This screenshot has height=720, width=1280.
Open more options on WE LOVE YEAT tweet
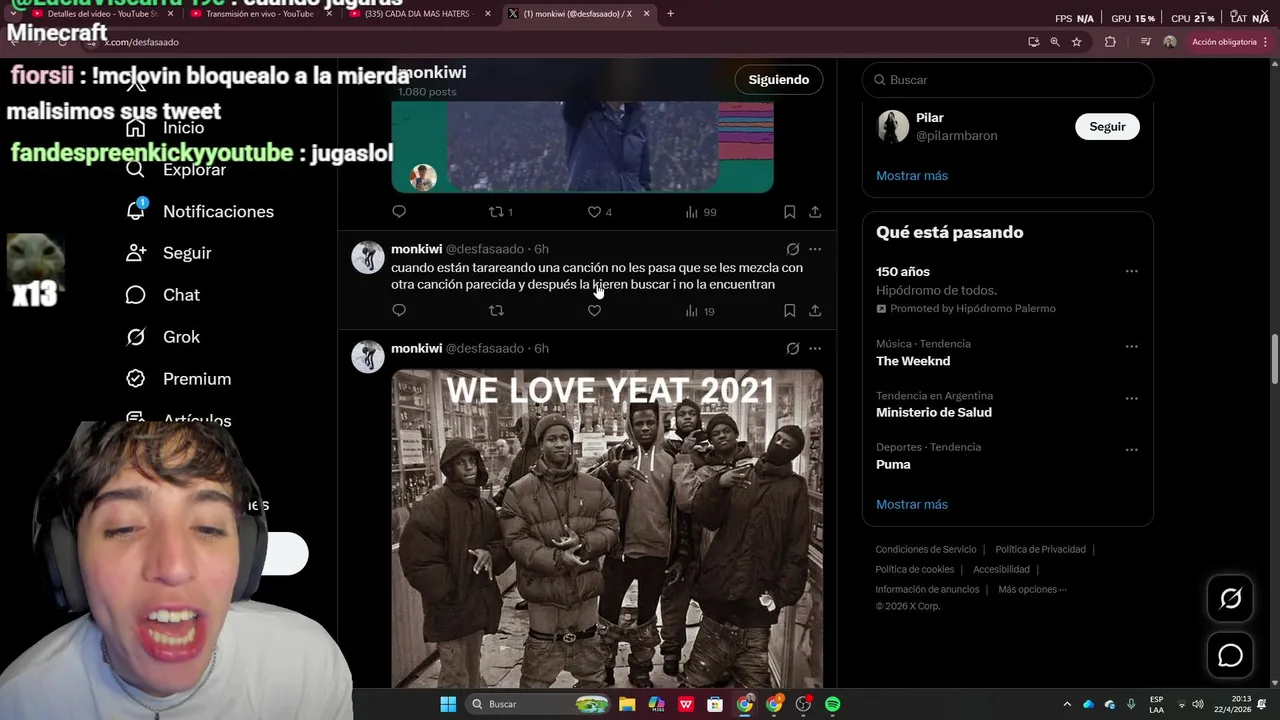[x=815, y=348]
